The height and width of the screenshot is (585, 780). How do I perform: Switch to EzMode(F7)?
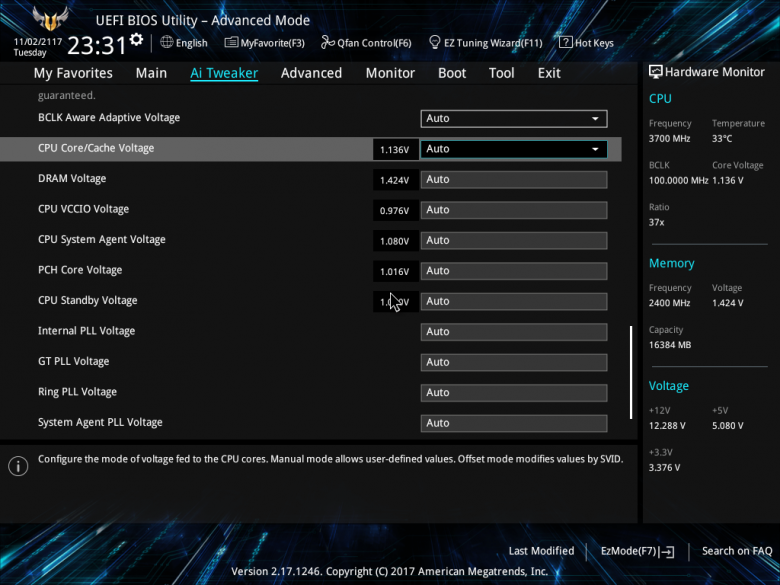pos(637,551)
